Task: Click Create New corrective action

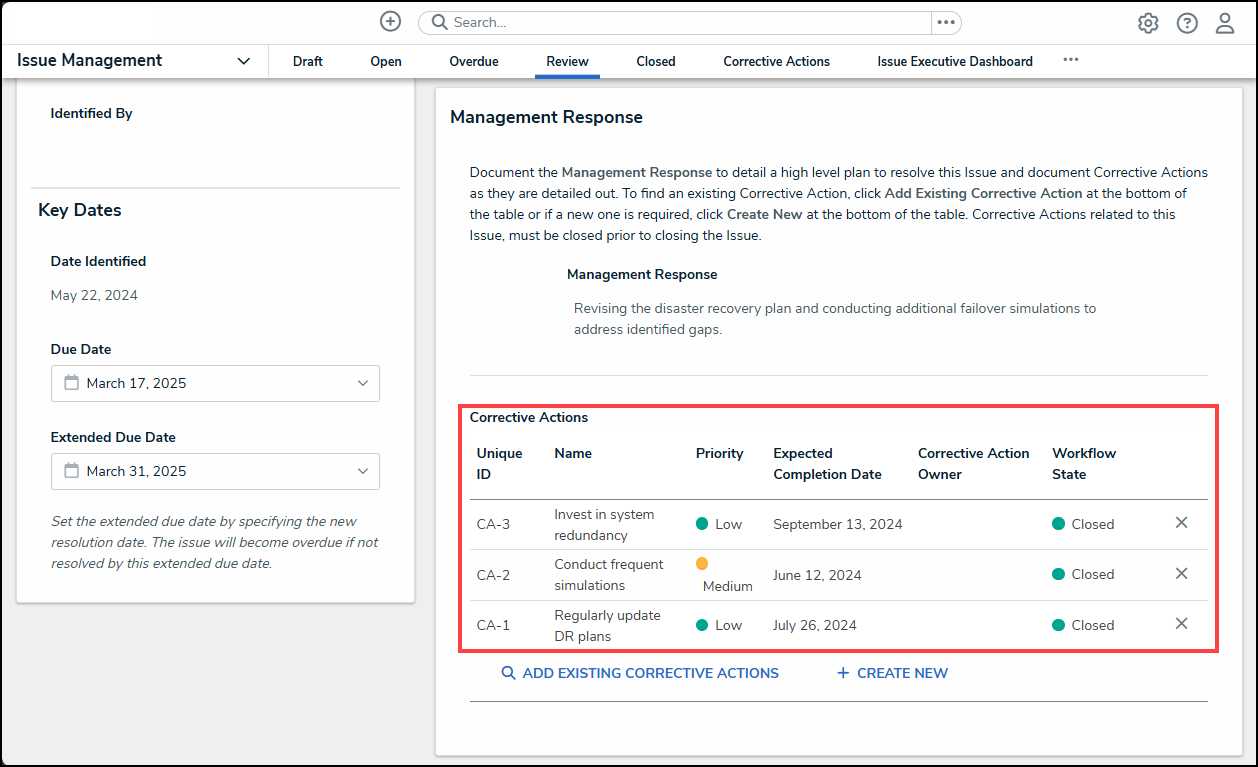Action: [x=892, y=673]
